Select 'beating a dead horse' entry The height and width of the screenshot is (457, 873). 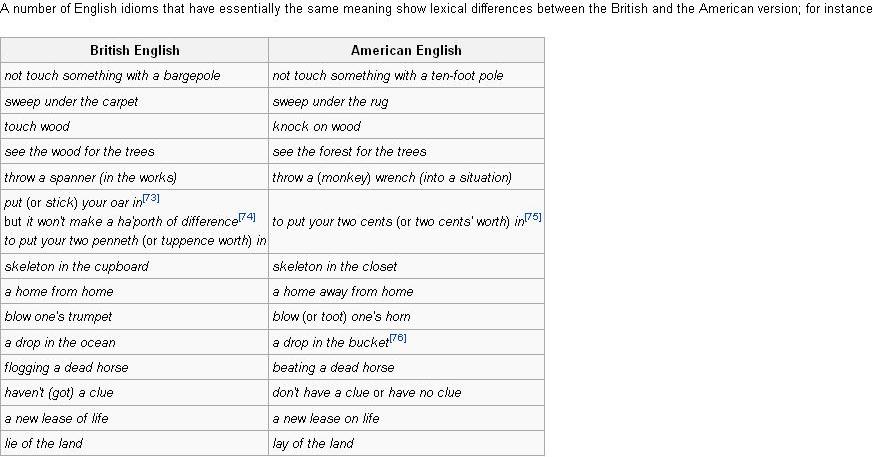click(x=333, y=367)
